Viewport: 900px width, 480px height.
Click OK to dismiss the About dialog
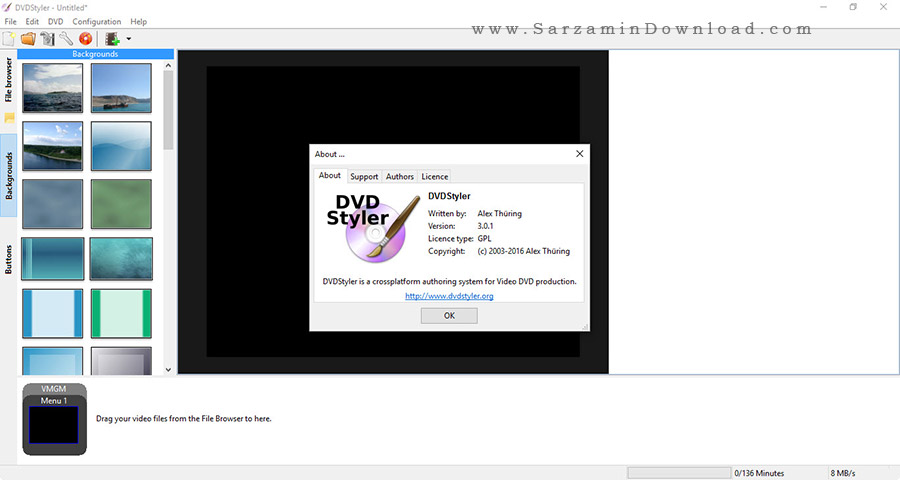449,316
